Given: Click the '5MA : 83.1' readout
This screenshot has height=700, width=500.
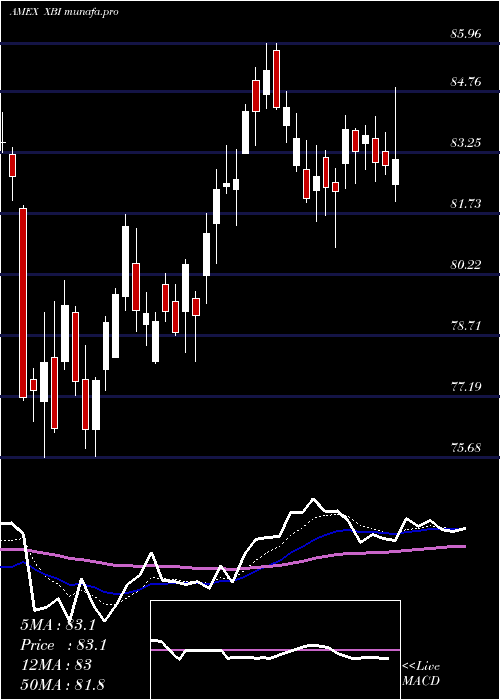Looking at the screenshot, I should [58, 625].
